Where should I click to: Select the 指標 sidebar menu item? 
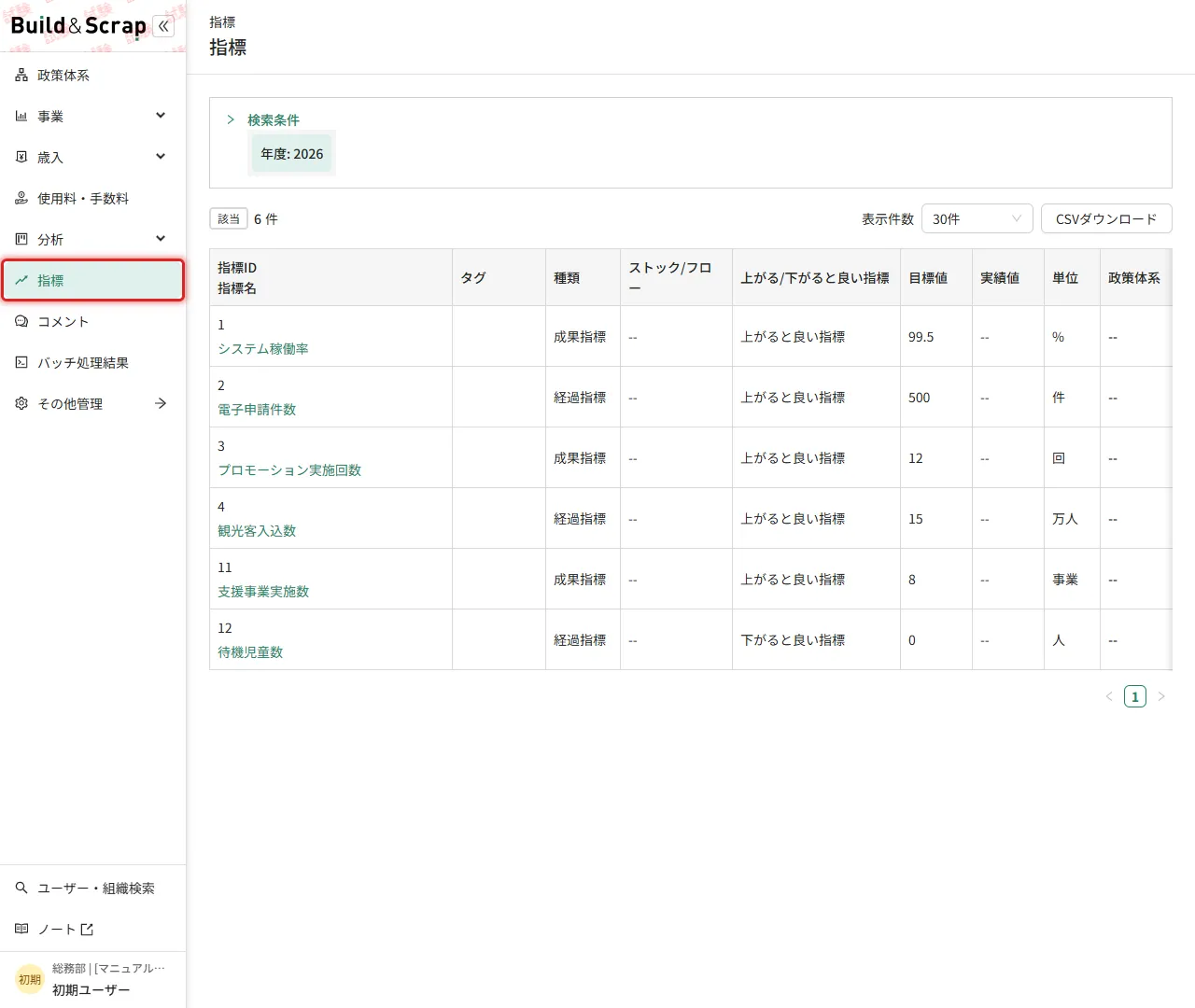[92, 281]
